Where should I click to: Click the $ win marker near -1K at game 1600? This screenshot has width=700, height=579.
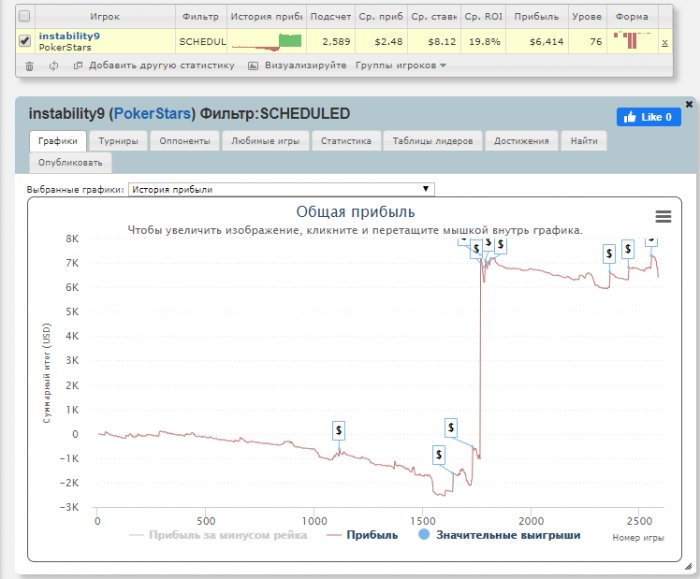pos(439,455)
